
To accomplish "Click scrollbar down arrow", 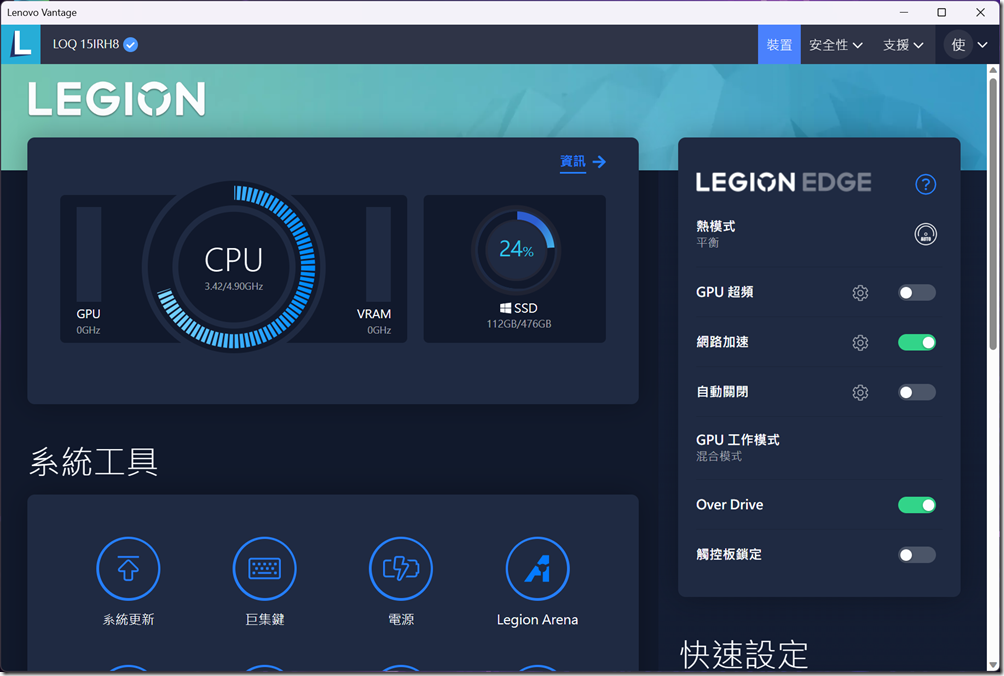I will pos(993,665).
